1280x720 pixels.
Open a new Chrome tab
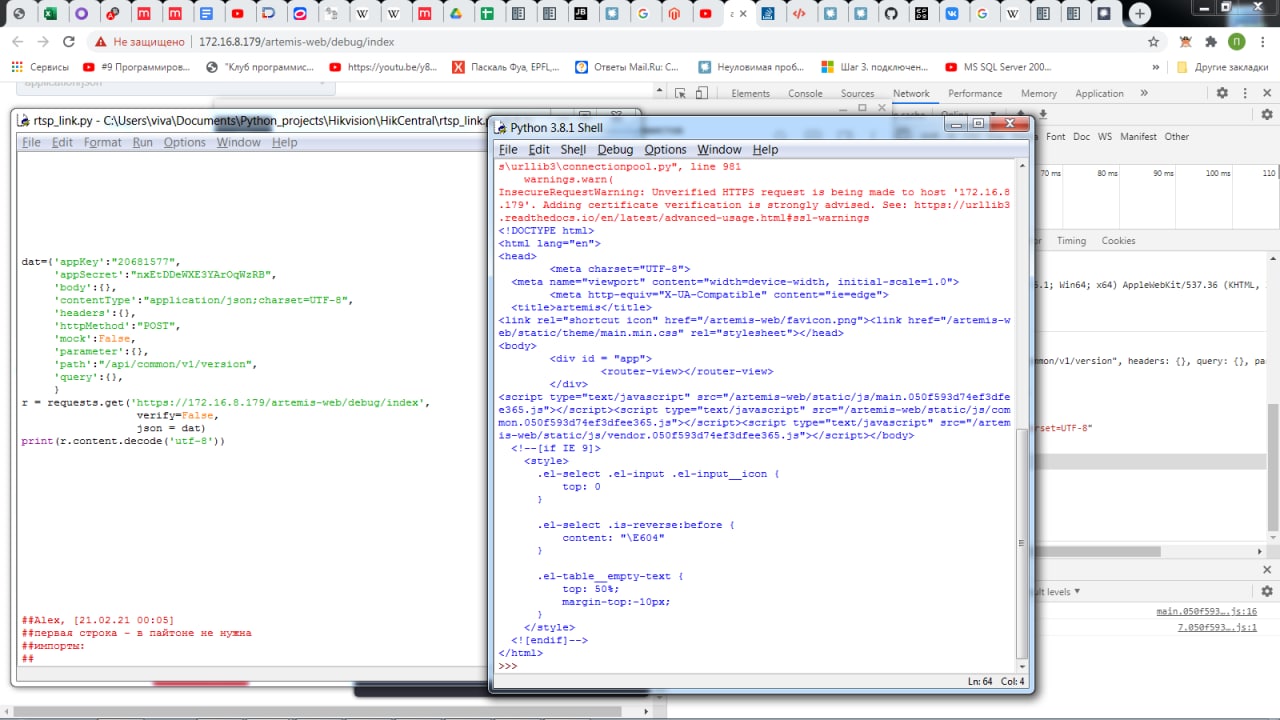(x=1139, y=14)
